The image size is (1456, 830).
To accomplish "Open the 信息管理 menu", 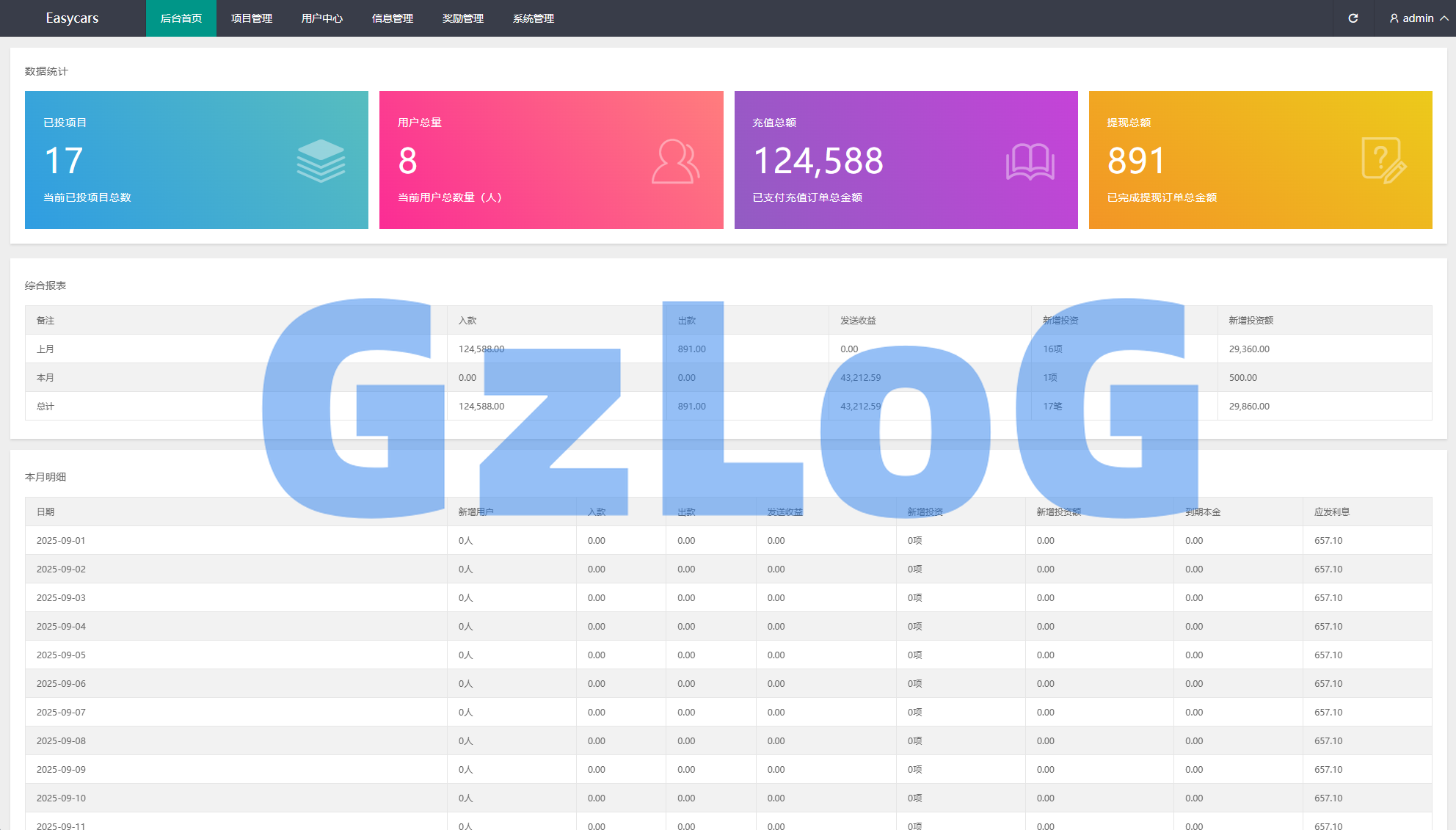I will (x=393, y=18).
